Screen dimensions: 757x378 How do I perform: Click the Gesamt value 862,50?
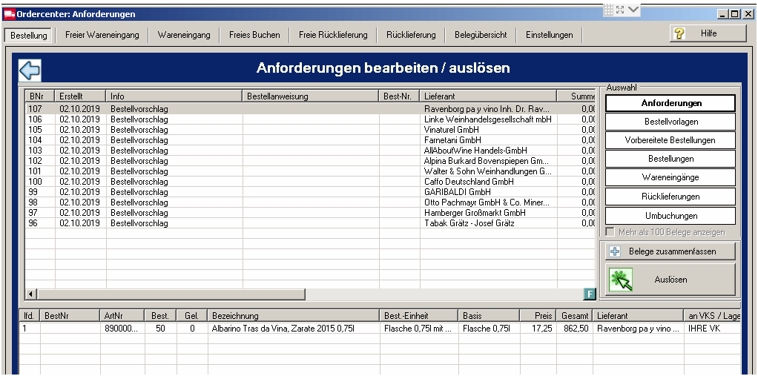574,329
